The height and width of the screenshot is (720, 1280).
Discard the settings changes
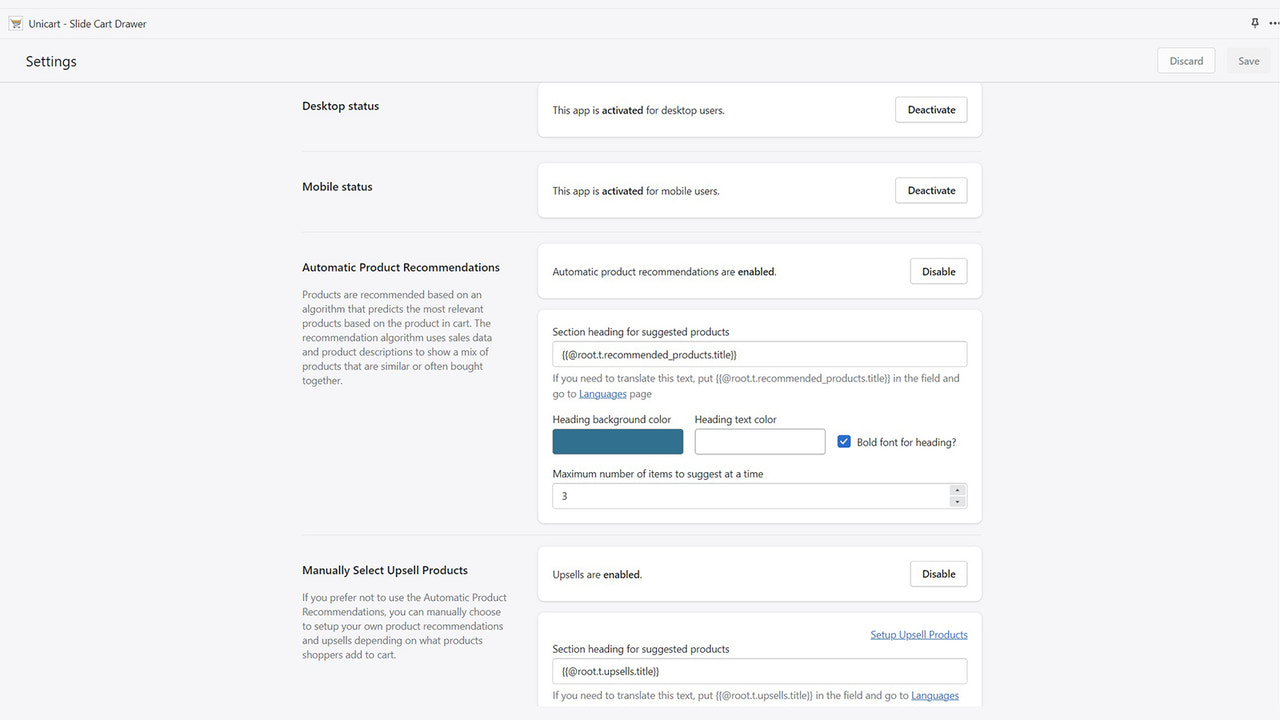[1185, 60]
